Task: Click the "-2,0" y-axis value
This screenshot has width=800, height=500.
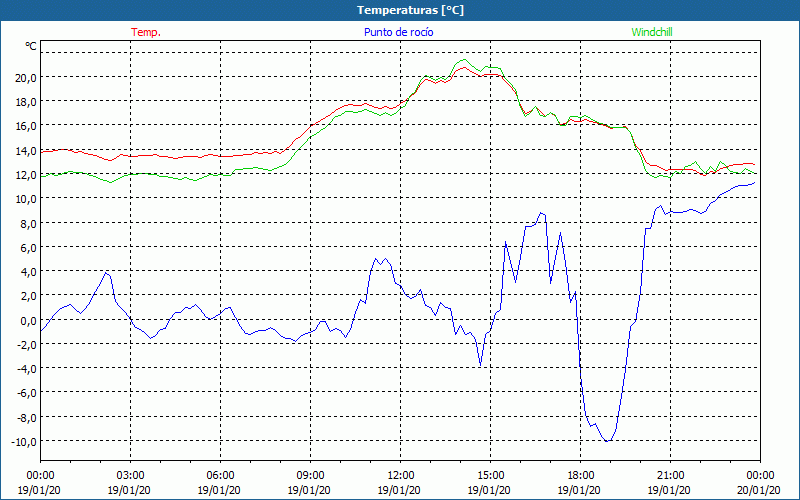Action: click(27, 345)
